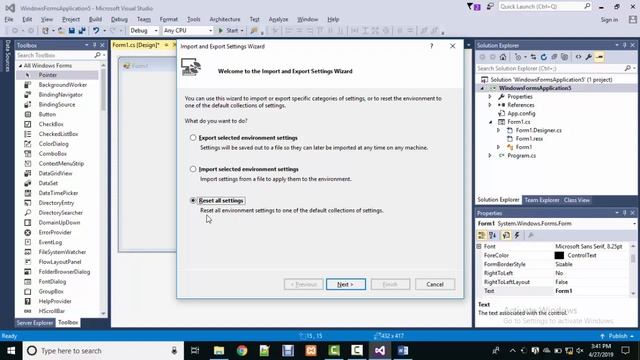
Task: Toggle Categorized view in Properties panel
Action: 482,235
